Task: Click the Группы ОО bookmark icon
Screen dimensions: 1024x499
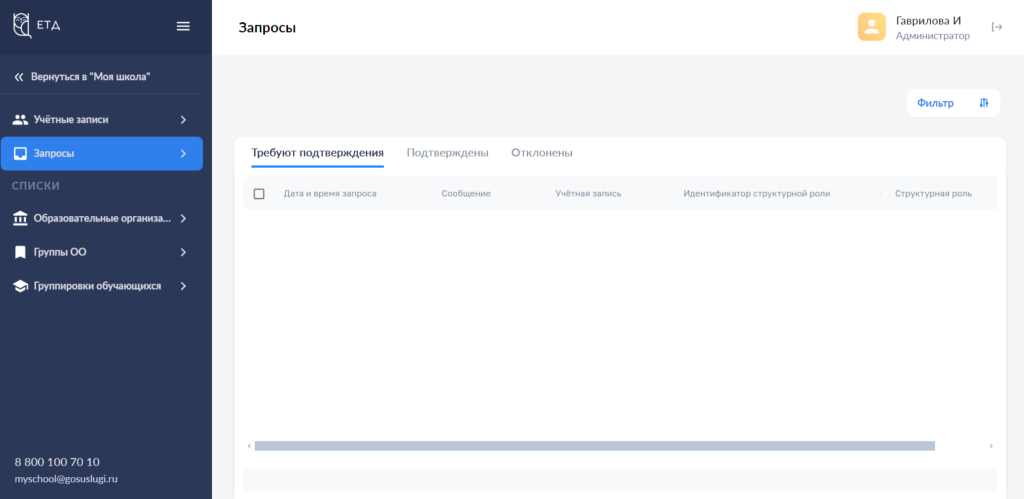Action: click(20, 252)
